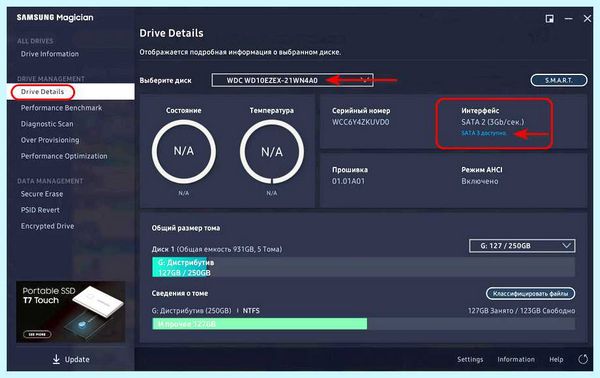Click the G: Дистрибутив (250GB) NTFS text
The width and height of the screenshot is (600, 378).
(205, 310)
